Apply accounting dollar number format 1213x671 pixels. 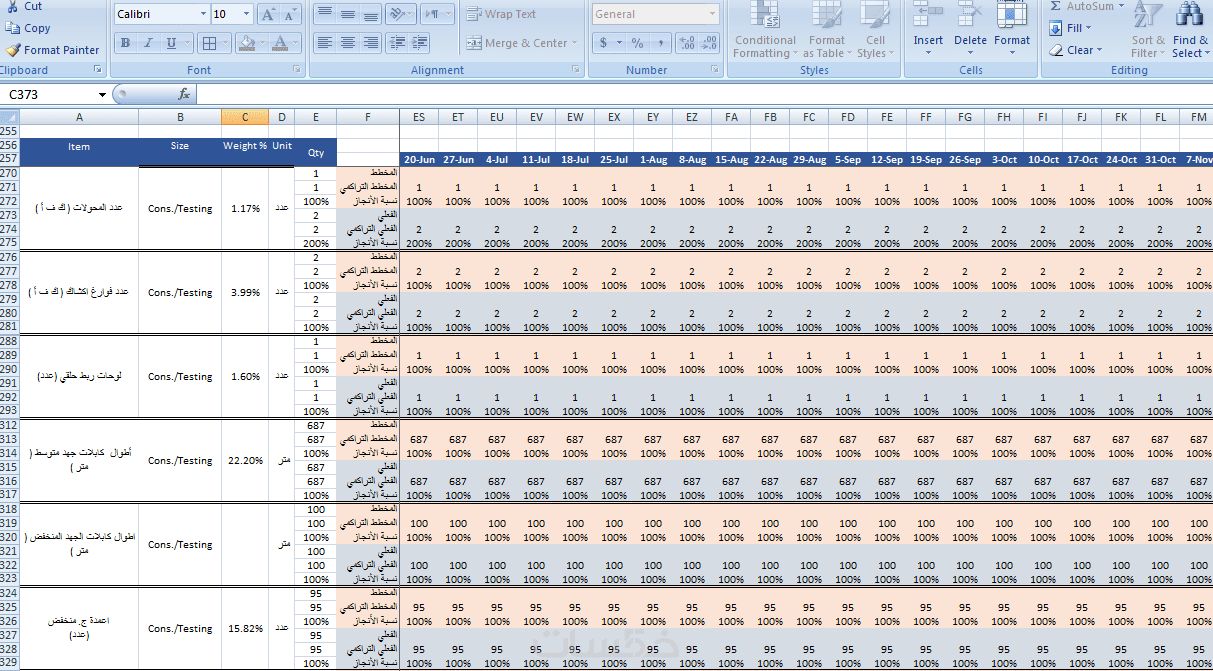click(603, 43)
